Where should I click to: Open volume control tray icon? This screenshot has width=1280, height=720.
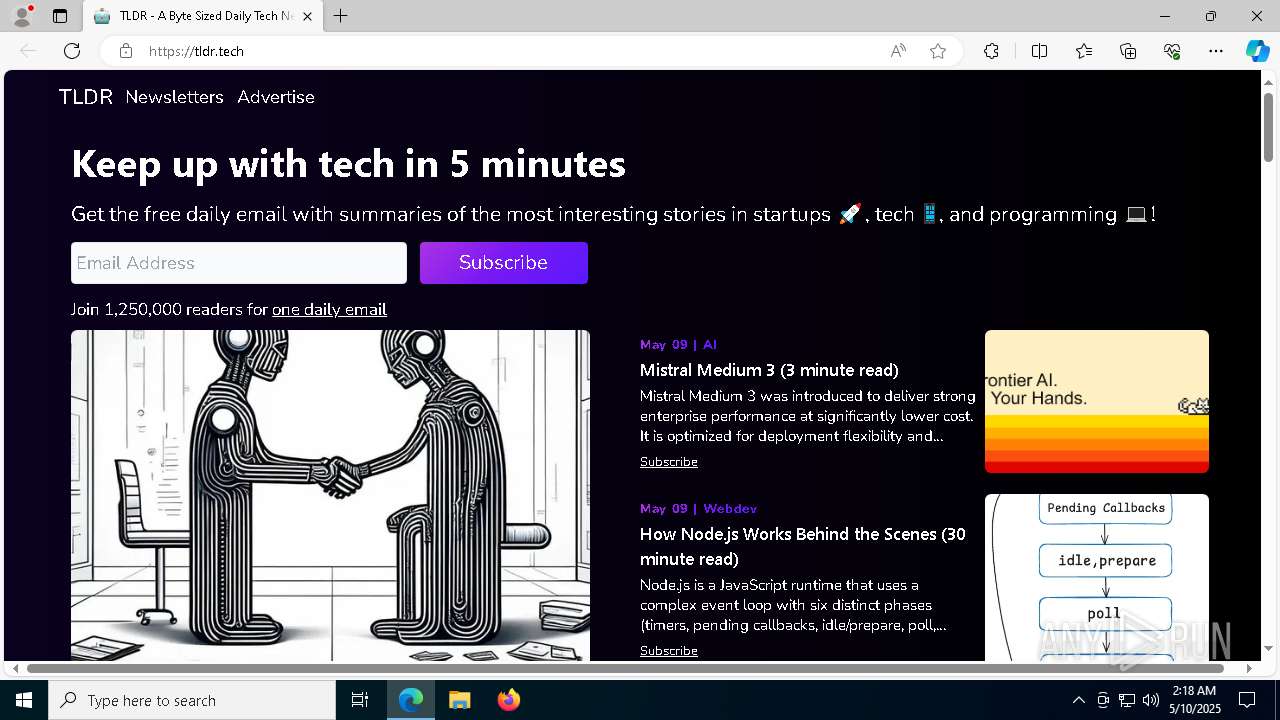pyautogui.click(x=1151, y=700)
